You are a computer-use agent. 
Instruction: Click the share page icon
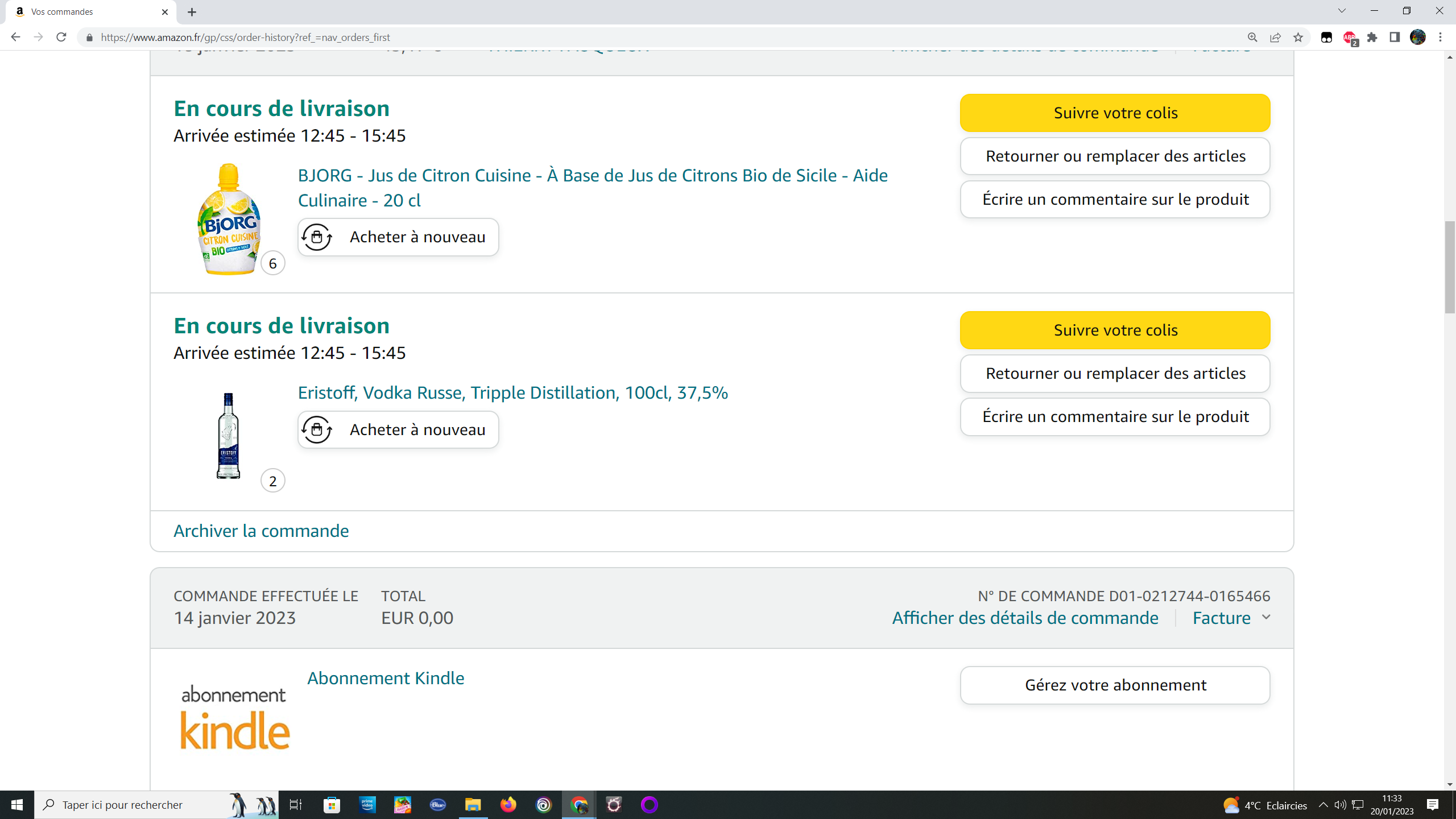(1275, 37)
